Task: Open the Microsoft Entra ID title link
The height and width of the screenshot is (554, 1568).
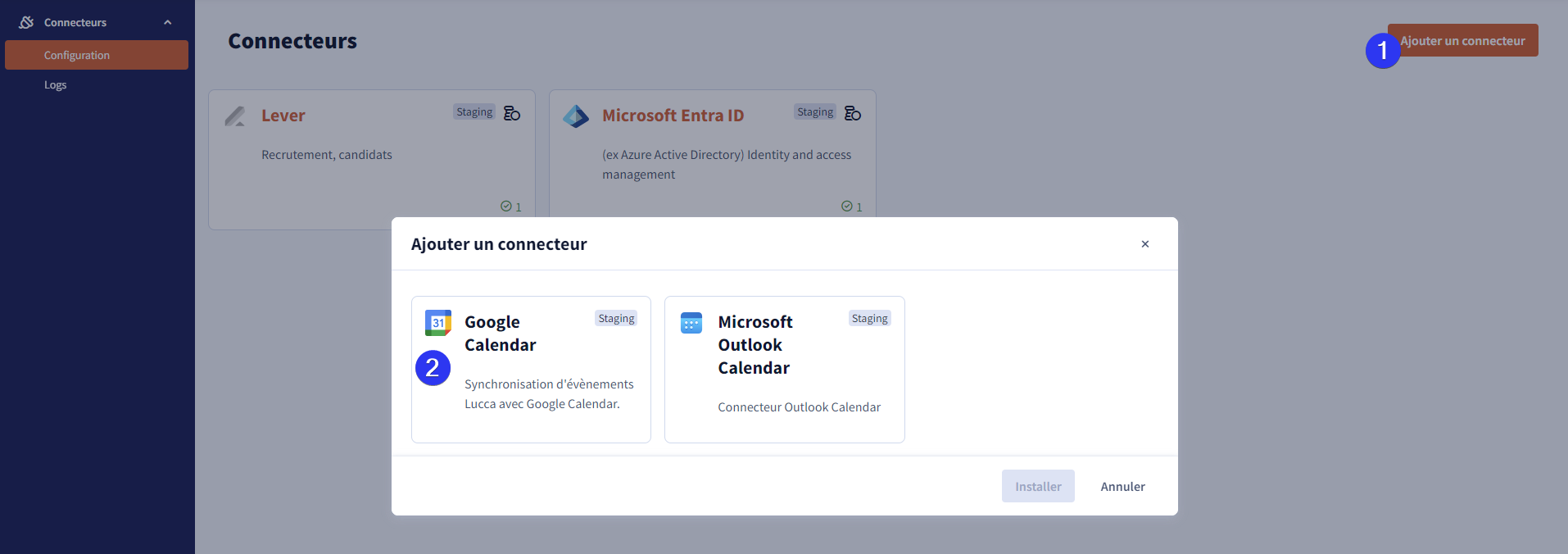Action: pyautogui.click(x=673, y=116)
